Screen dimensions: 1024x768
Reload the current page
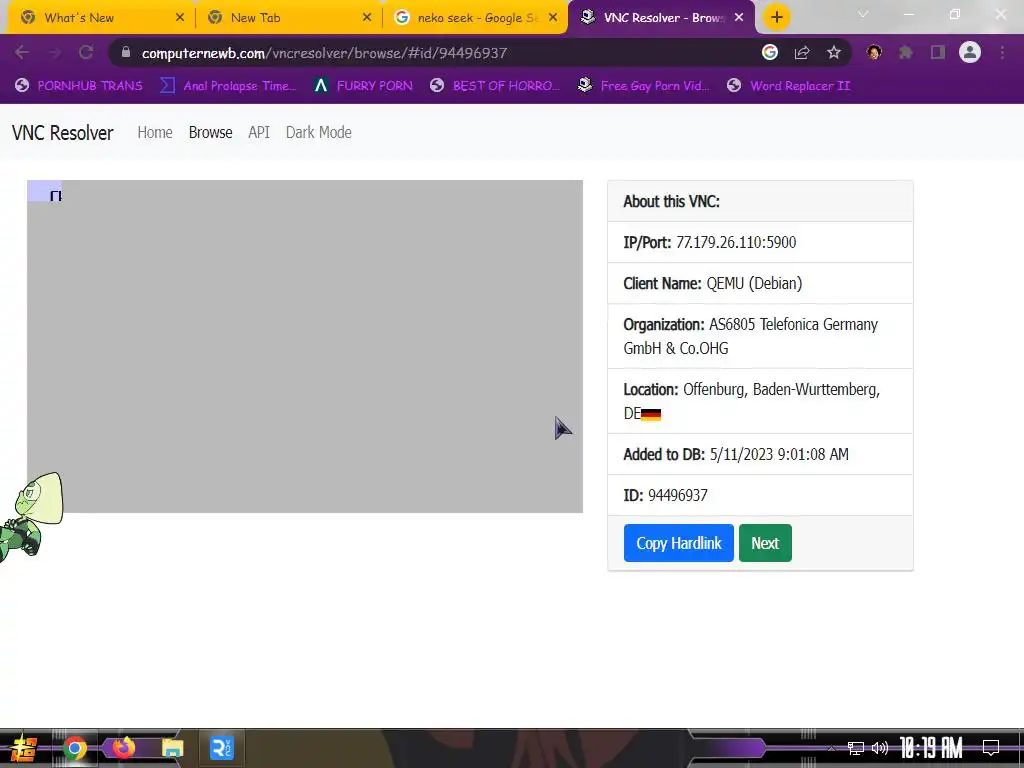[86, 52]
